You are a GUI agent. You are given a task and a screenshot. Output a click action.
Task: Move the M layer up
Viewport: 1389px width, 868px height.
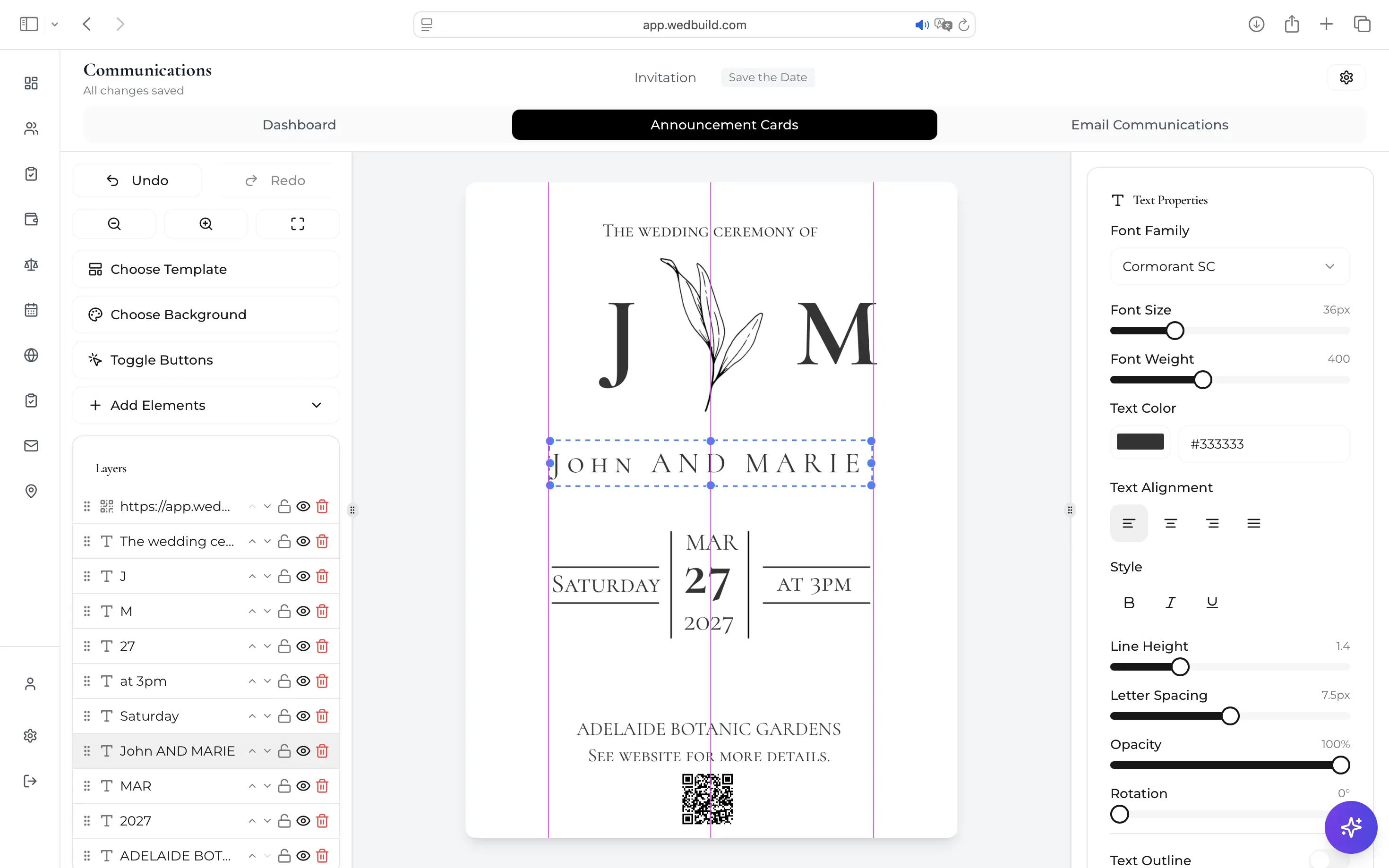(252, 612)
